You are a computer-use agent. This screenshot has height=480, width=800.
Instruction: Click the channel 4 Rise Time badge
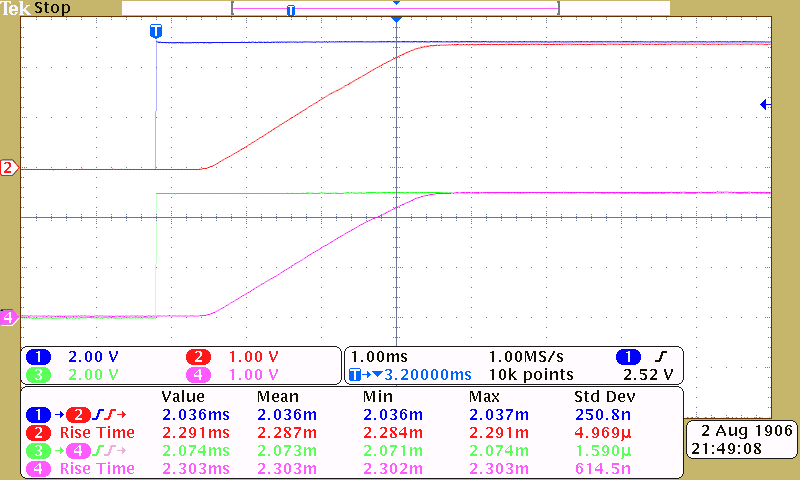tap(38, 469)
